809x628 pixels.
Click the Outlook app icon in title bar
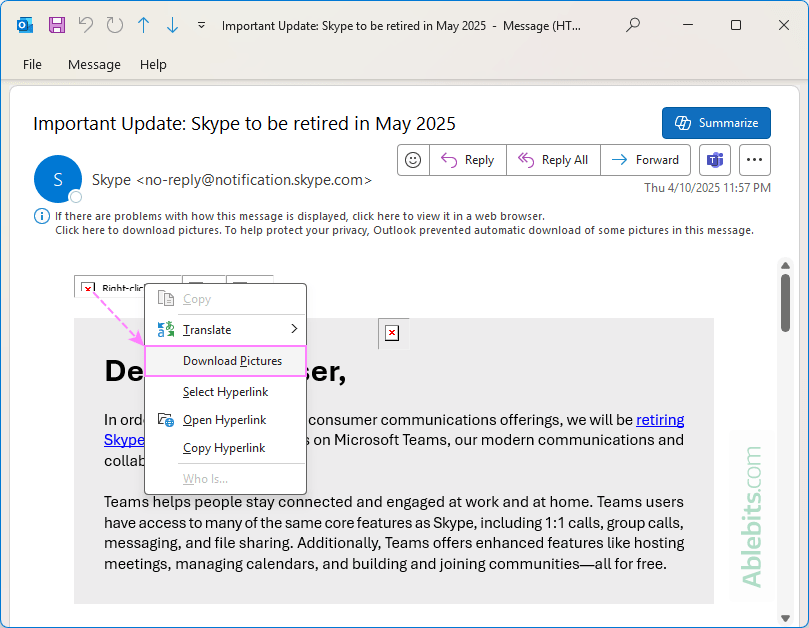[x=24, y=25]
